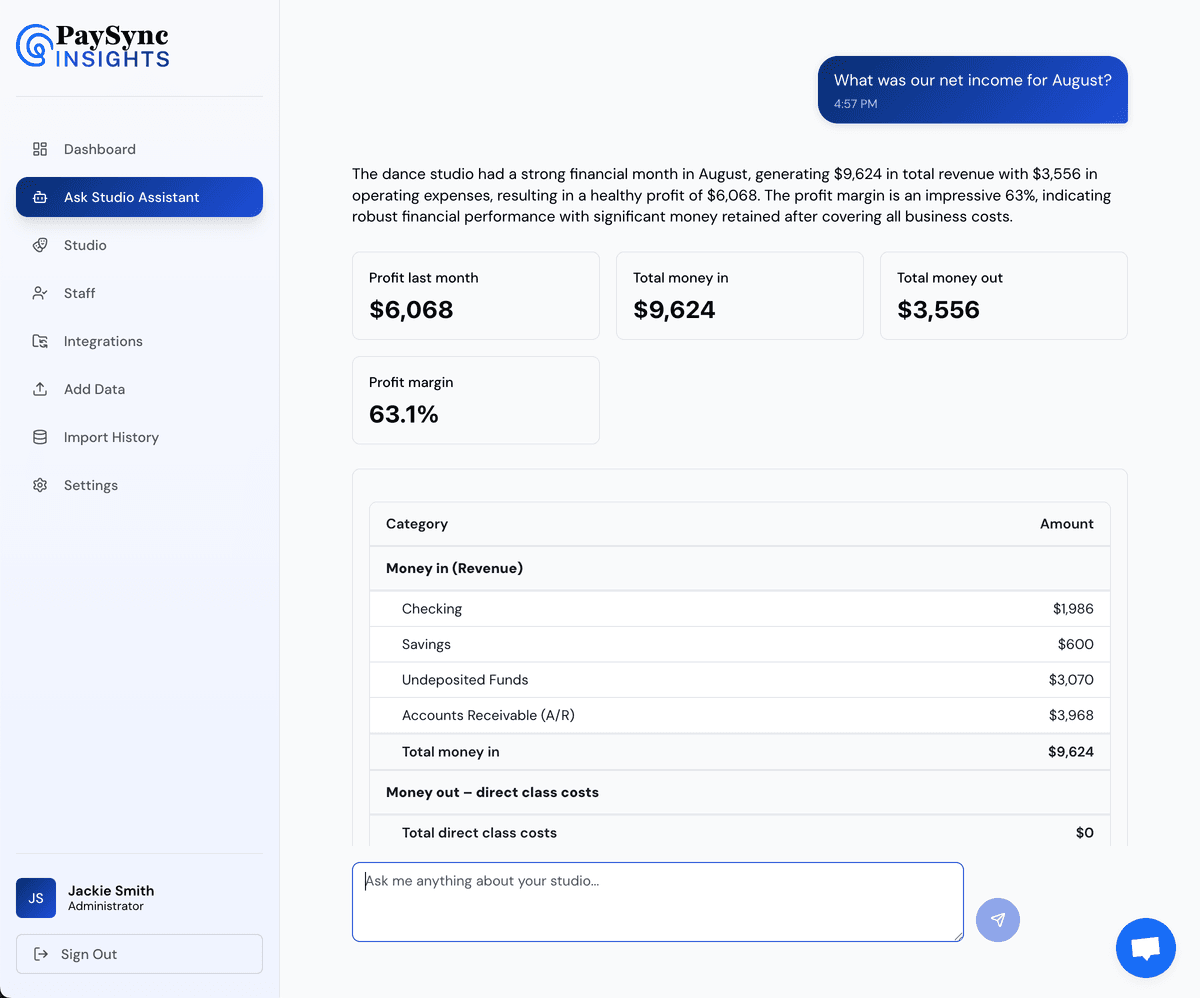
Task: Click the PaySync Insights logo
Action: click(x=91, y=46)
